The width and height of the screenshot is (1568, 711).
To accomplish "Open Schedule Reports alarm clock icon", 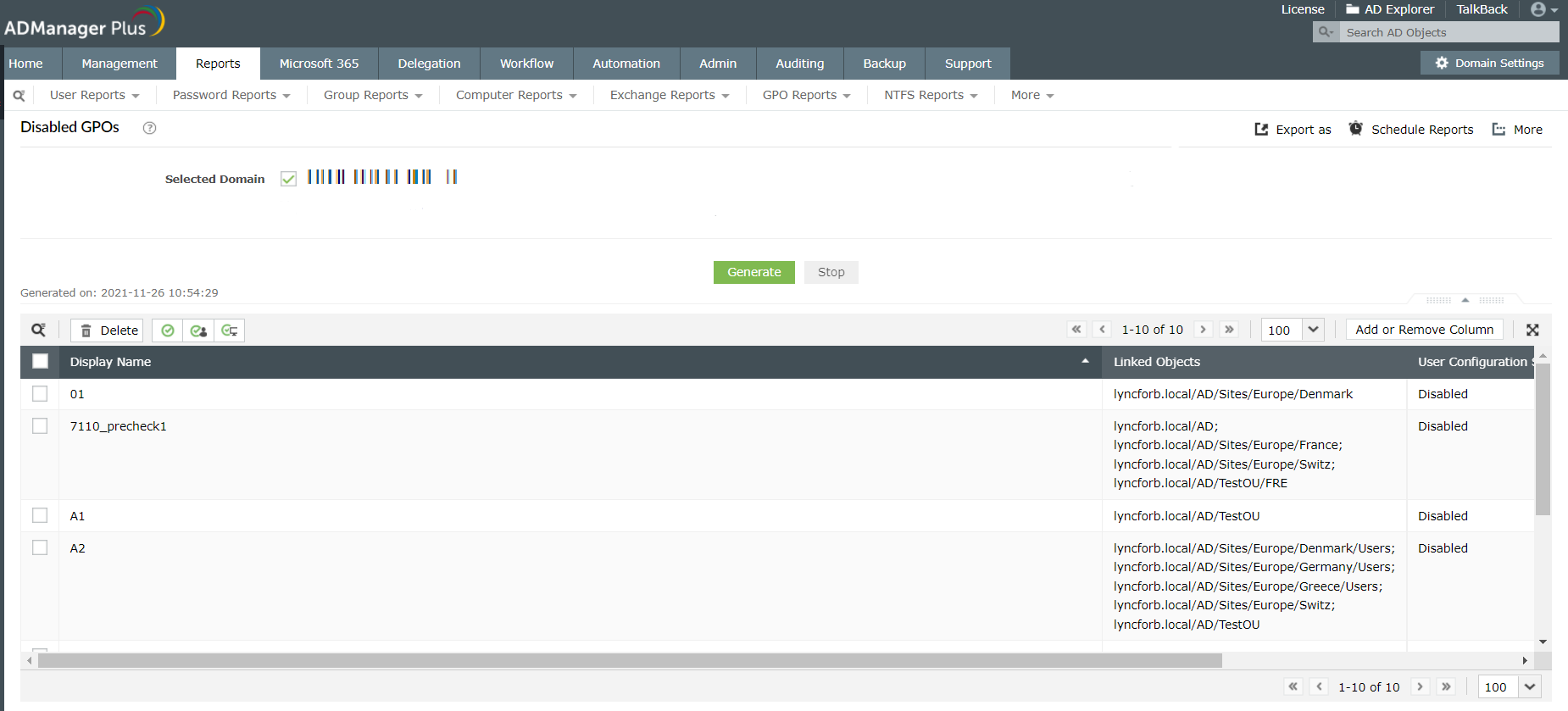I will point(1356,129).
